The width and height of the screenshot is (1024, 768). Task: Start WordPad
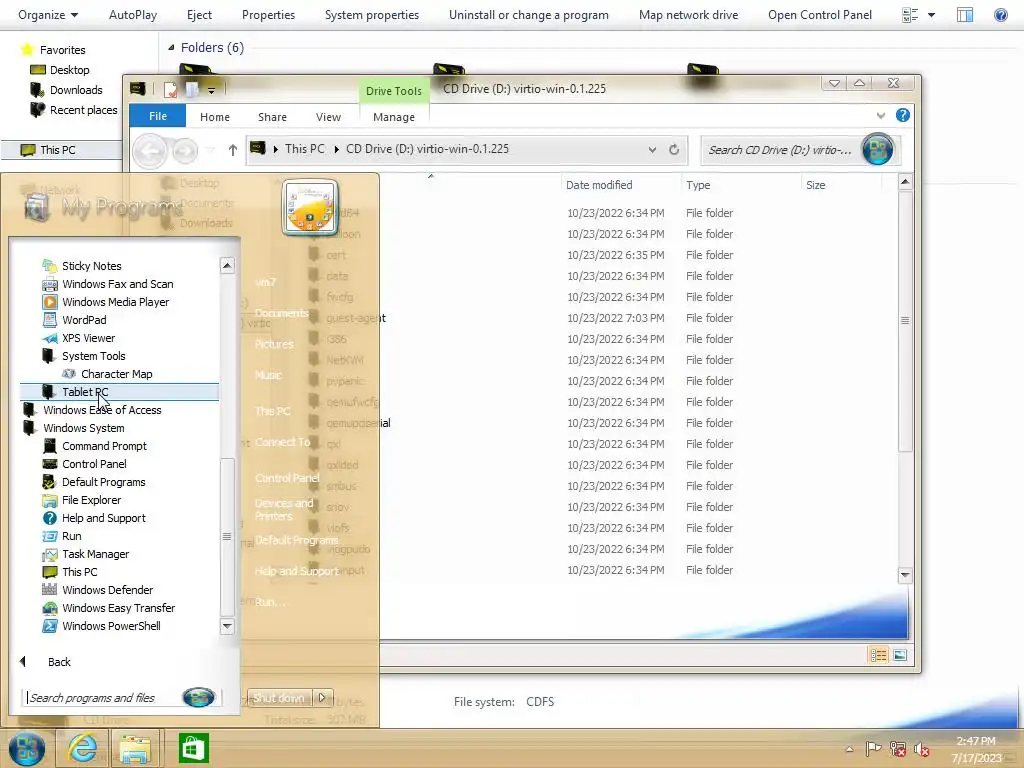coord(84,320)
